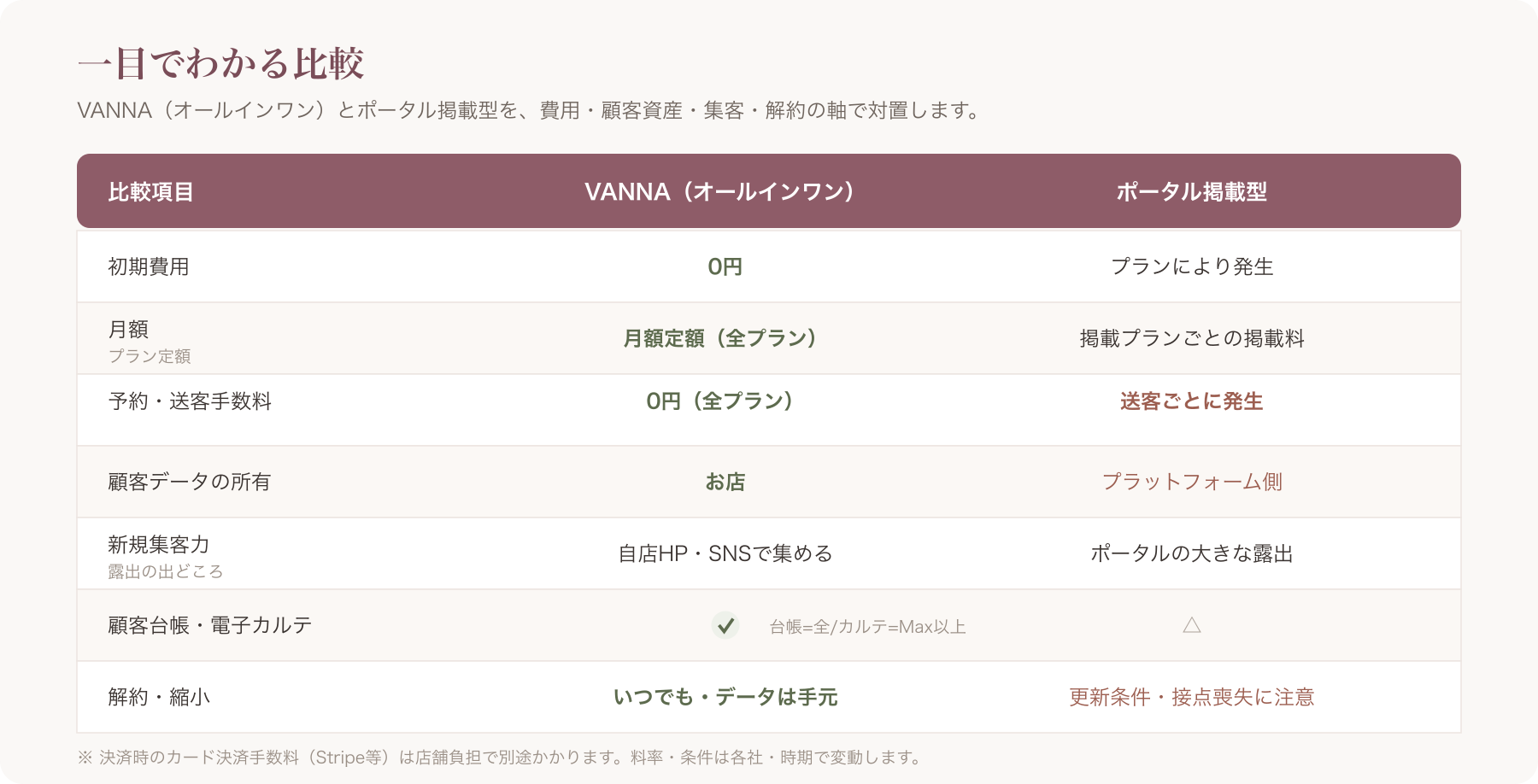Click 更新条件・接点喪失に注意 text
The height and width of the screenshot is (784, 1538).
[x=1192, y=697]
